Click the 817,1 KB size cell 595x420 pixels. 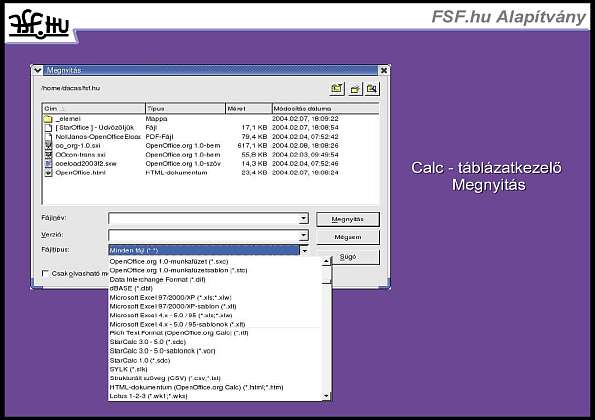coord(252,146)
